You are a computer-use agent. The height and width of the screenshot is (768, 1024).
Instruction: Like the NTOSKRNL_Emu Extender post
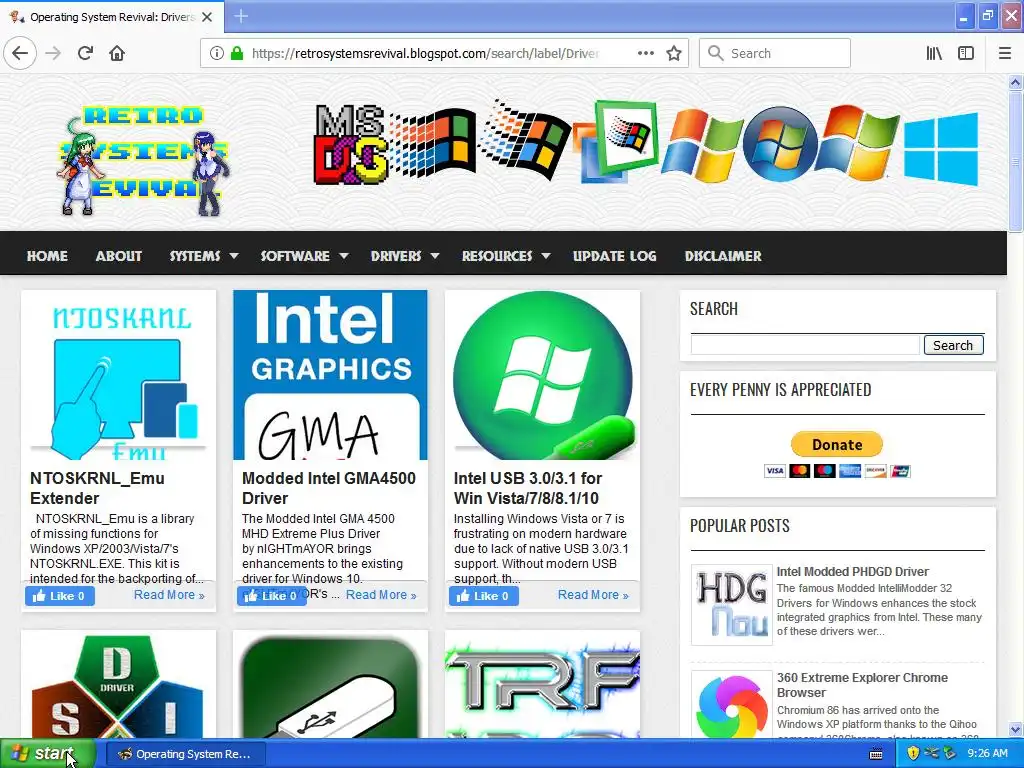(59, 596)
